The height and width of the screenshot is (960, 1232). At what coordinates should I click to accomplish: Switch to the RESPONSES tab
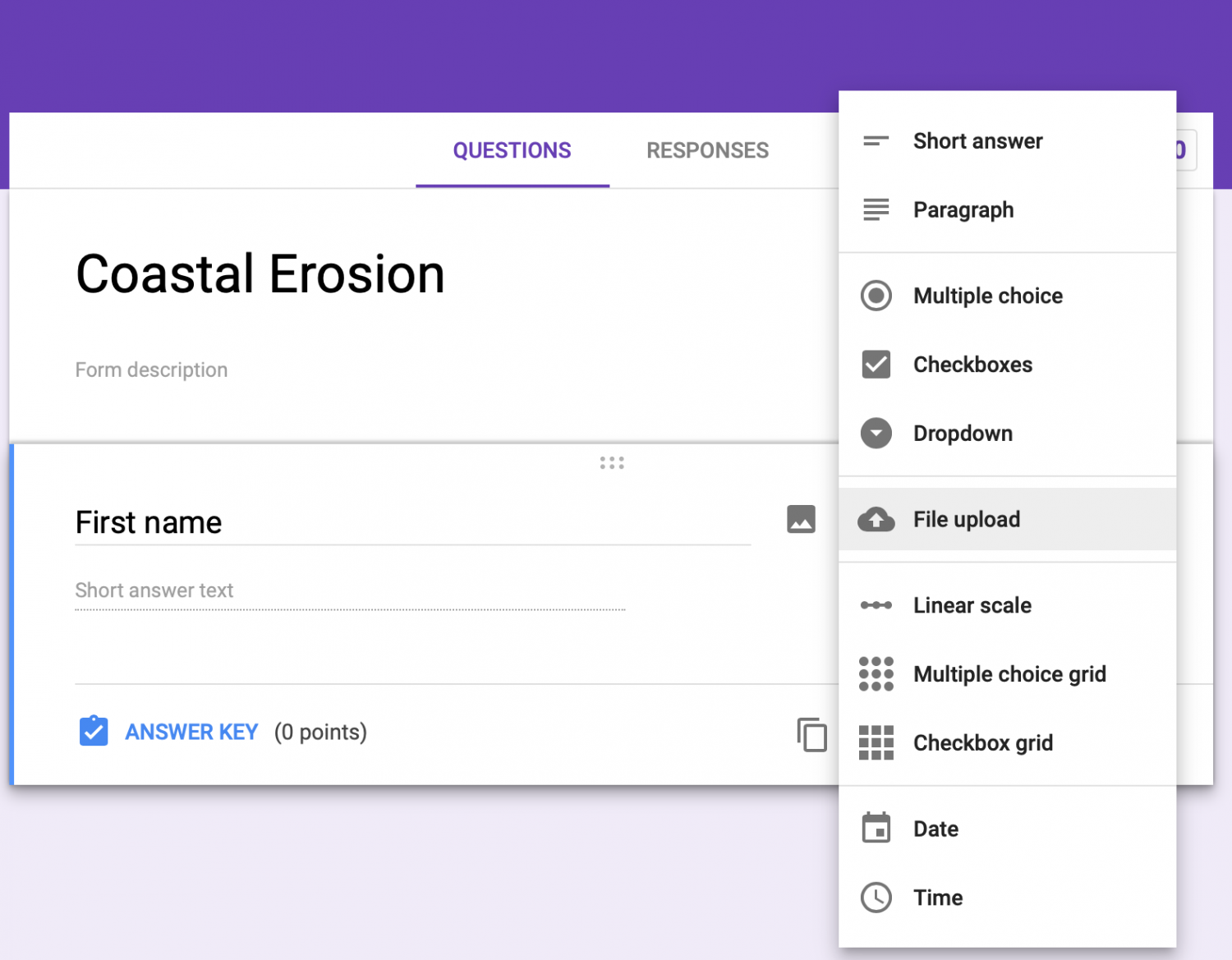click(x=707, y=150)
